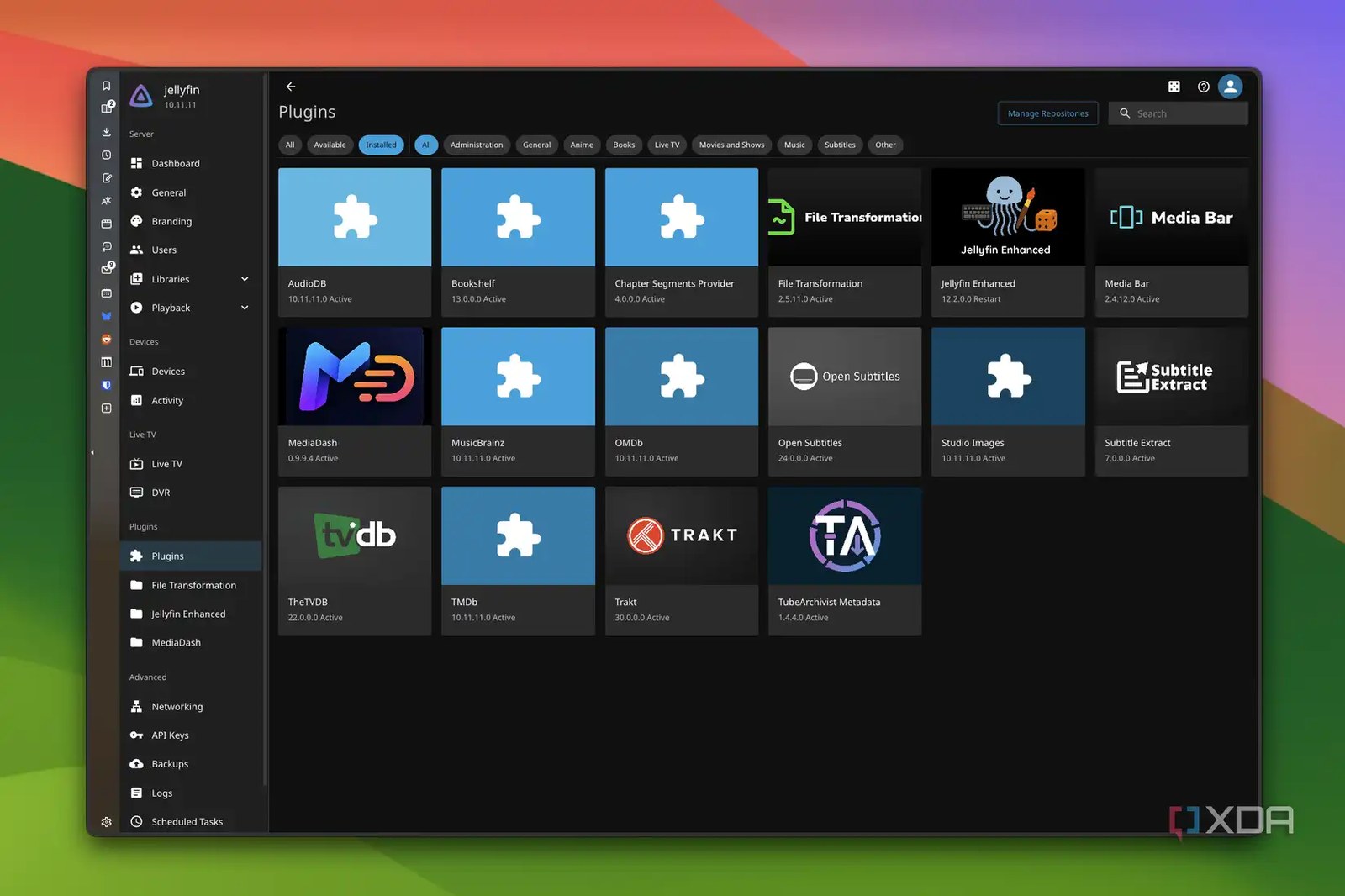The width and height of the screenshot is (1345, 896).
Task: Open DVR in the sidebar
Action: point(191,493)
